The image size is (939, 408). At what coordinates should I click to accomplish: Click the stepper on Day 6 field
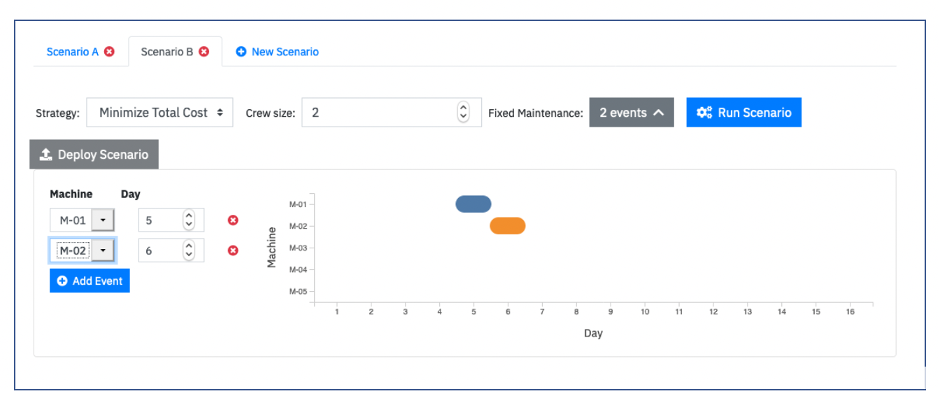(x=189, y=250)
